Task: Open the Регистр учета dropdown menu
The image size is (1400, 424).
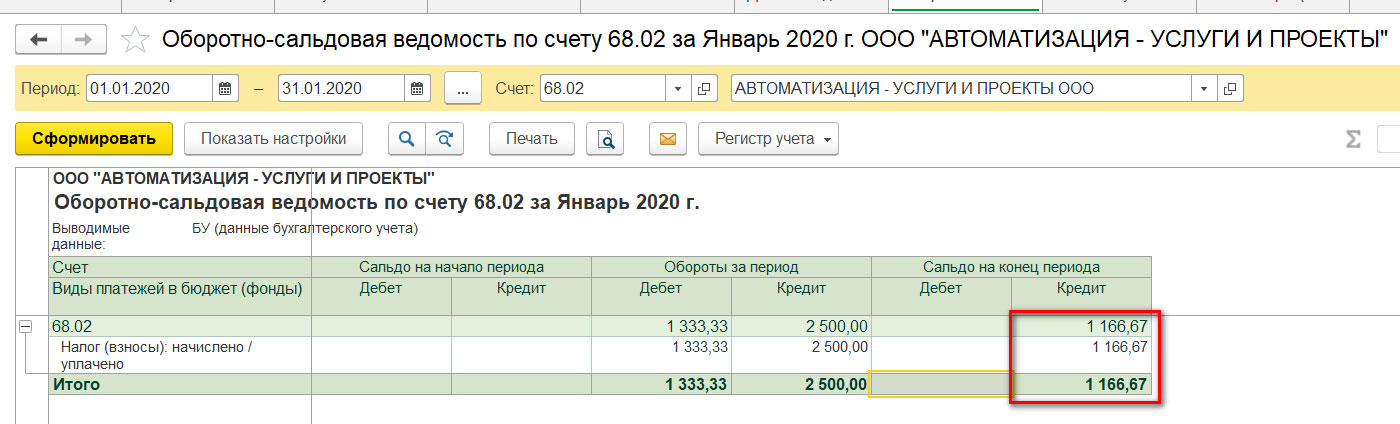Action: pyautogui.click(x=768, y=139)
